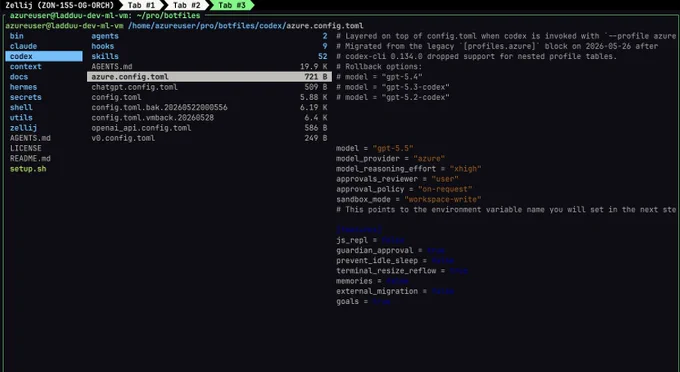This screenshot has height=372, width=680.
Task: Select chatgpt.config.toml file
Action: pyautogui.click(x=209, y=87)
